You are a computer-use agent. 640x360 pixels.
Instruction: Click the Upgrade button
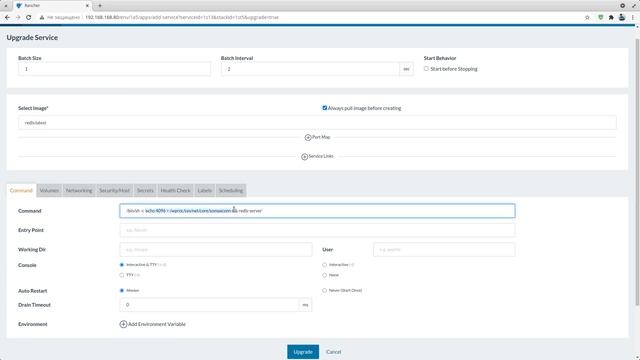tap(303, 352)
